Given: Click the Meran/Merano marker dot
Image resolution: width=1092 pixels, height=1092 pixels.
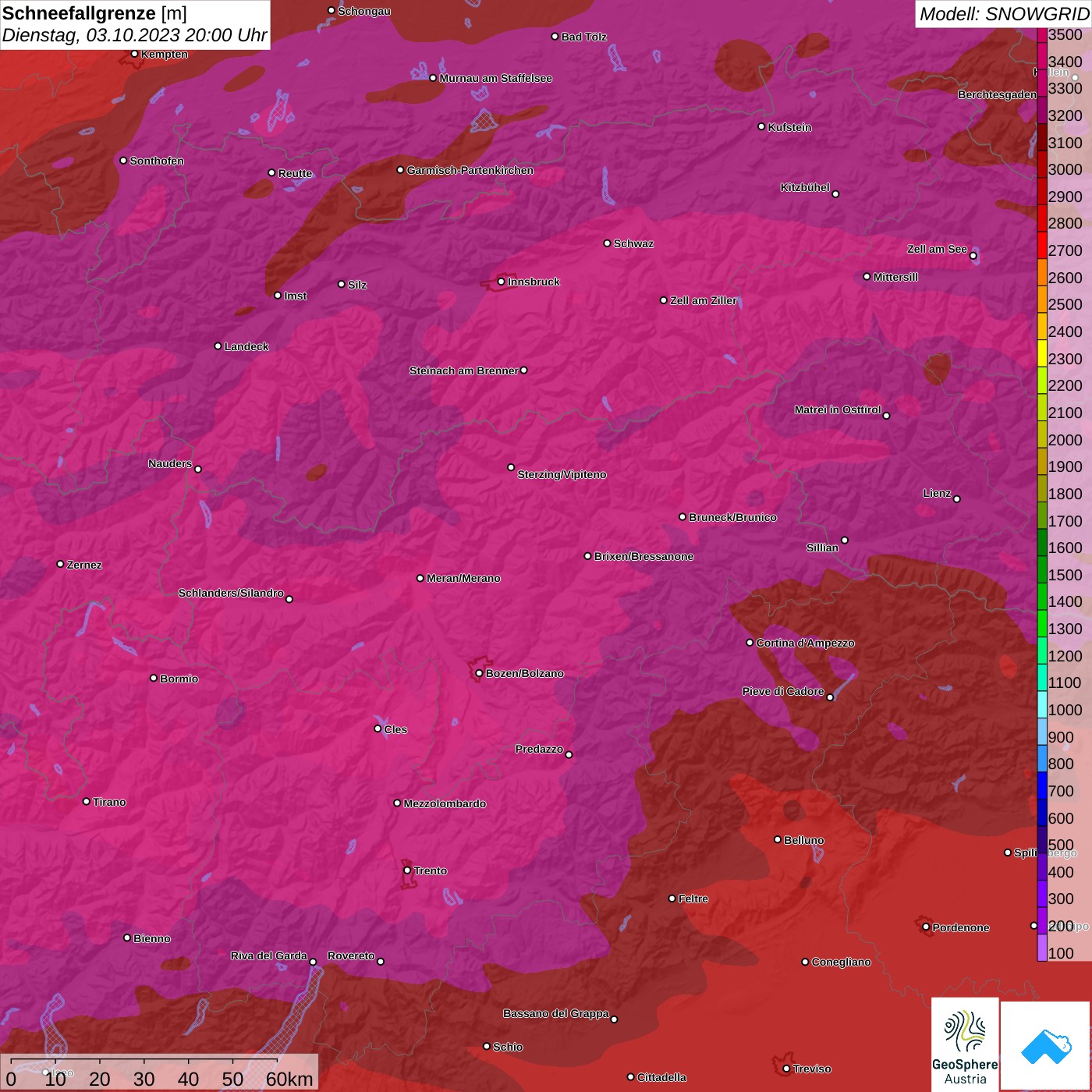Looking at the screenshot, I should 420,578.
